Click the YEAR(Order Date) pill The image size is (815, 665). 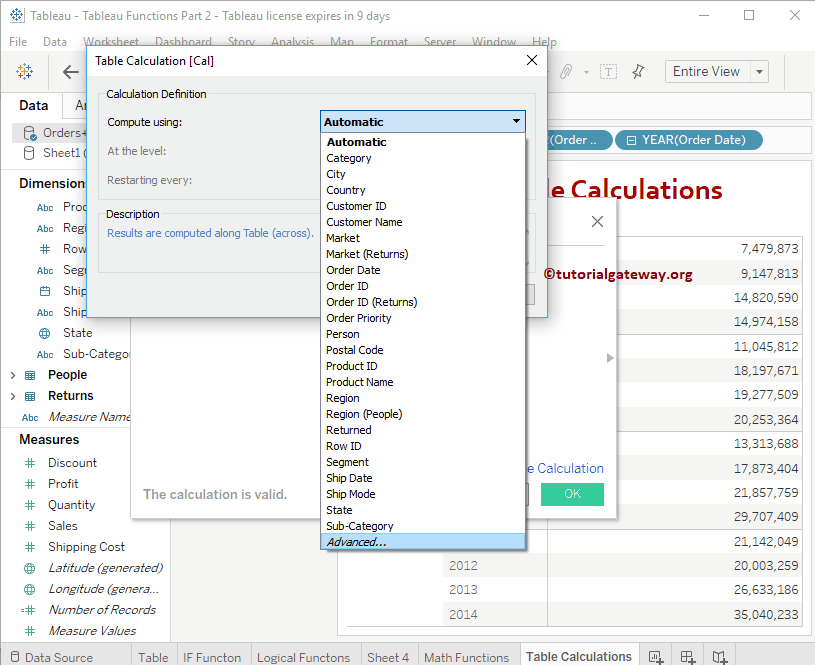point(688,140)
